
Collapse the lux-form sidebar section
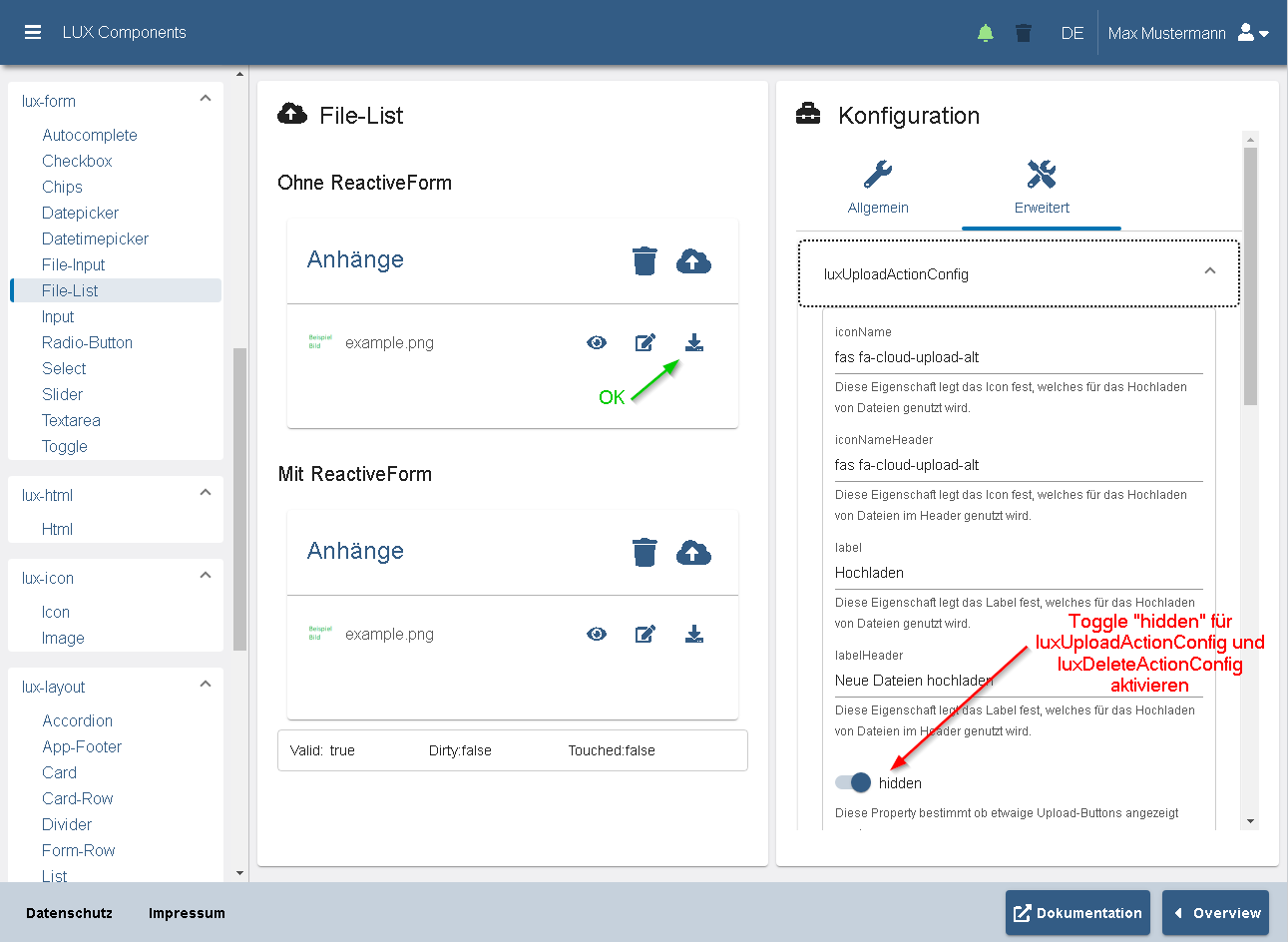[x=206, y=98]
